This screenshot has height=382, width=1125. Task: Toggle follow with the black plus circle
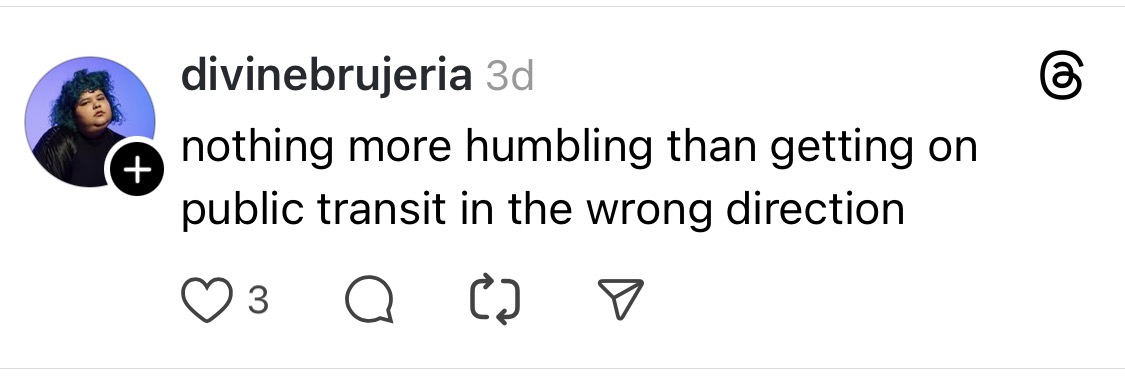pyautogui.click(x=137, y=169)
